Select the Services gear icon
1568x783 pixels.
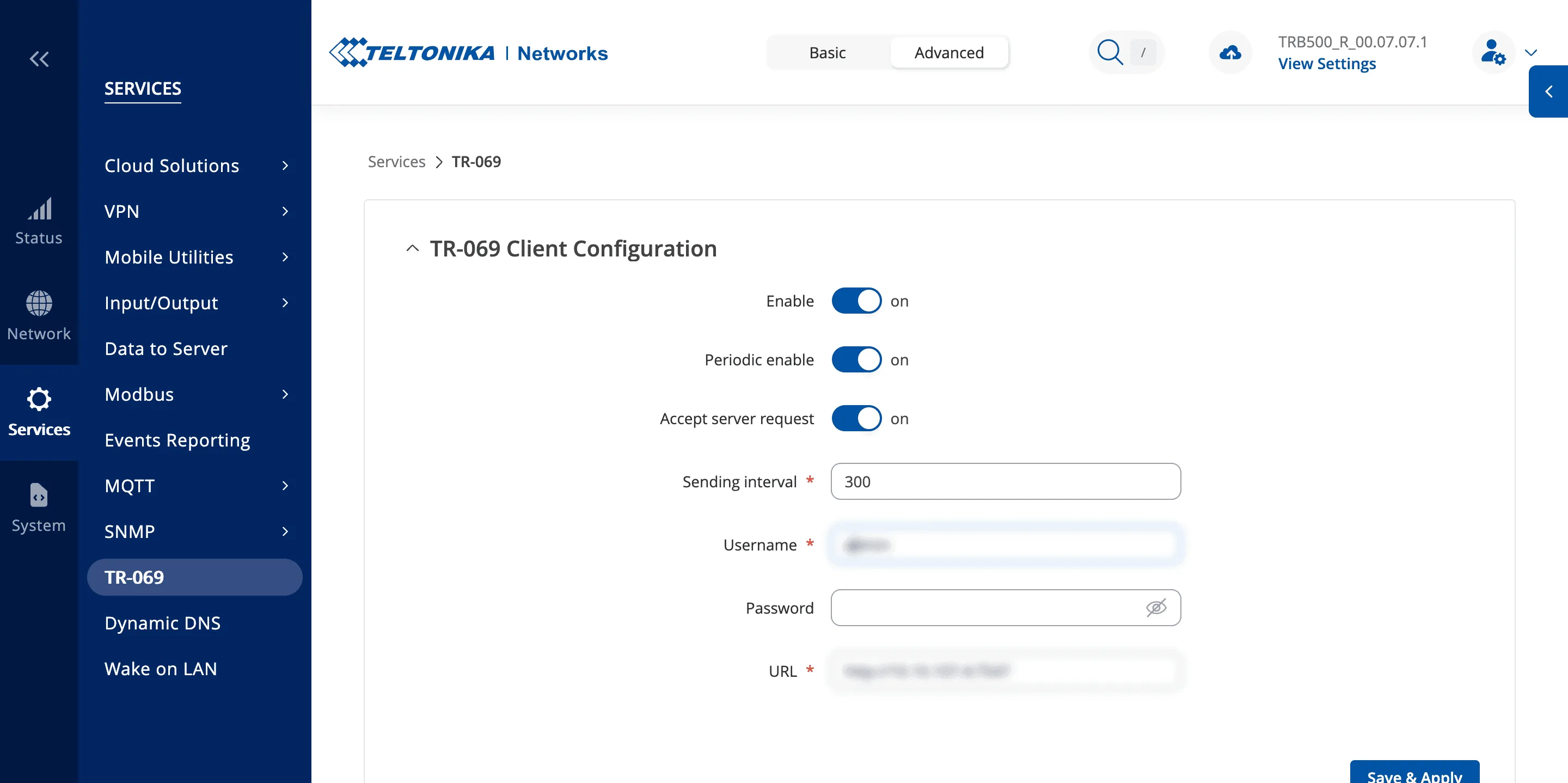coord(39,400)
